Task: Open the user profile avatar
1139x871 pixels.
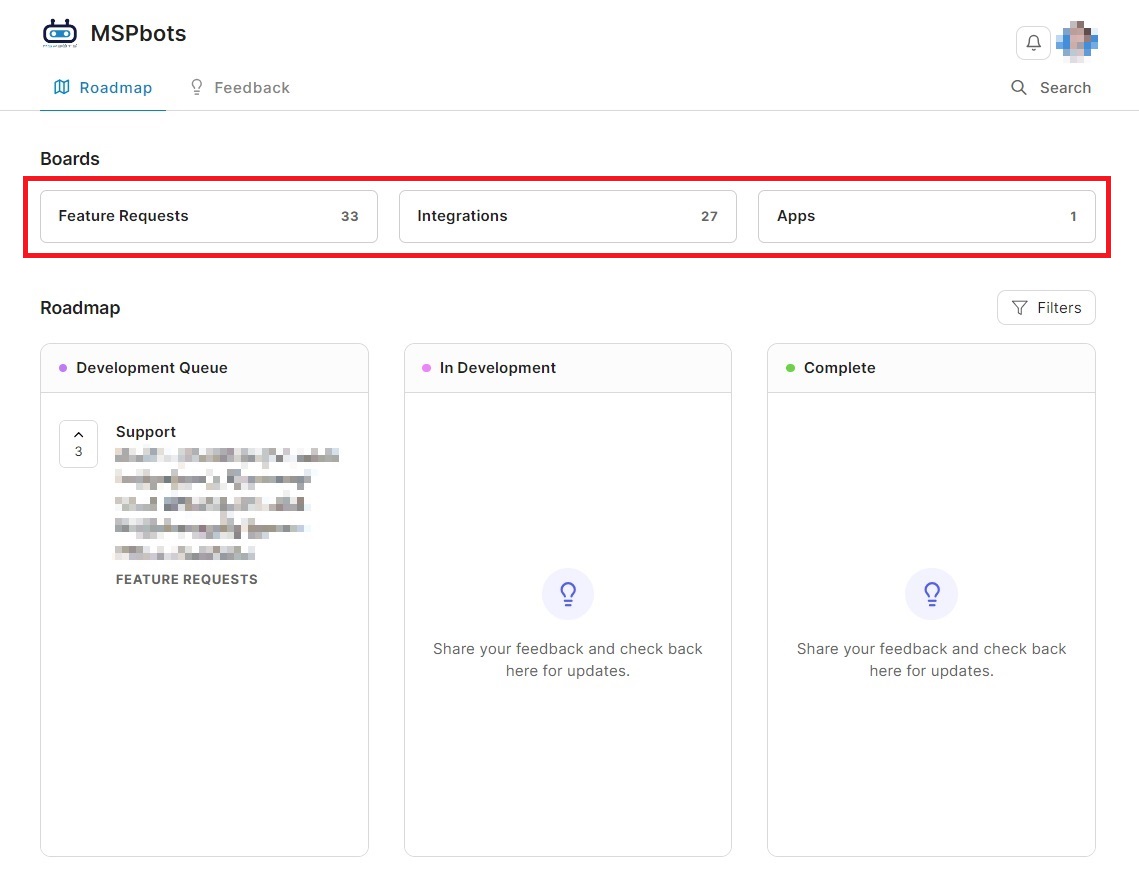Action: pos(1077,42)
